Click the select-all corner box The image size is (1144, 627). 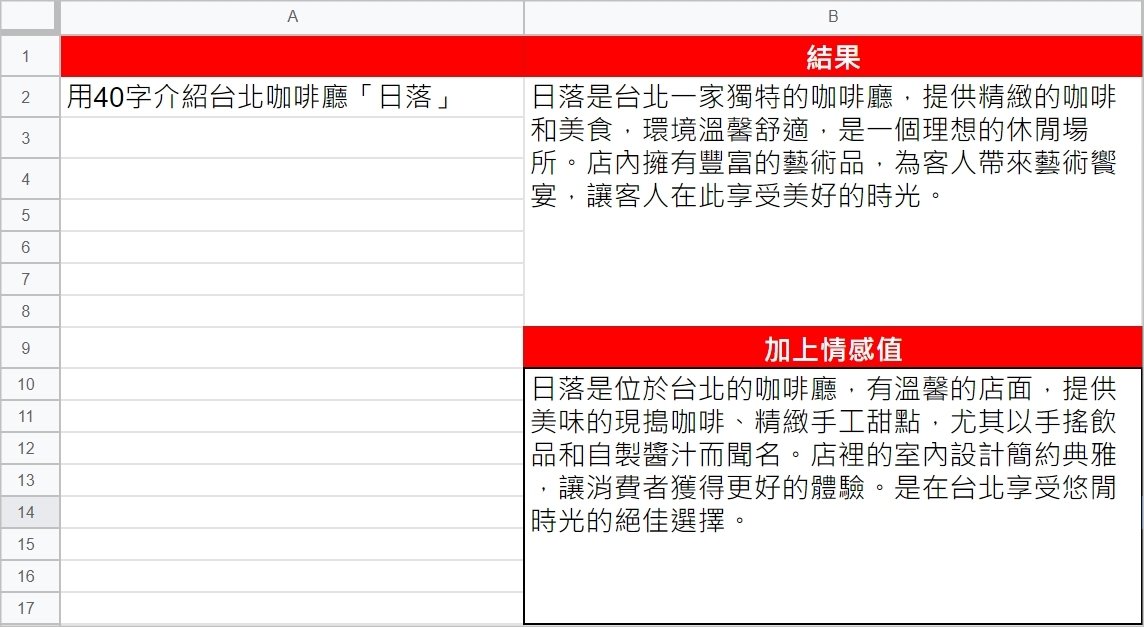click(29, 17)
